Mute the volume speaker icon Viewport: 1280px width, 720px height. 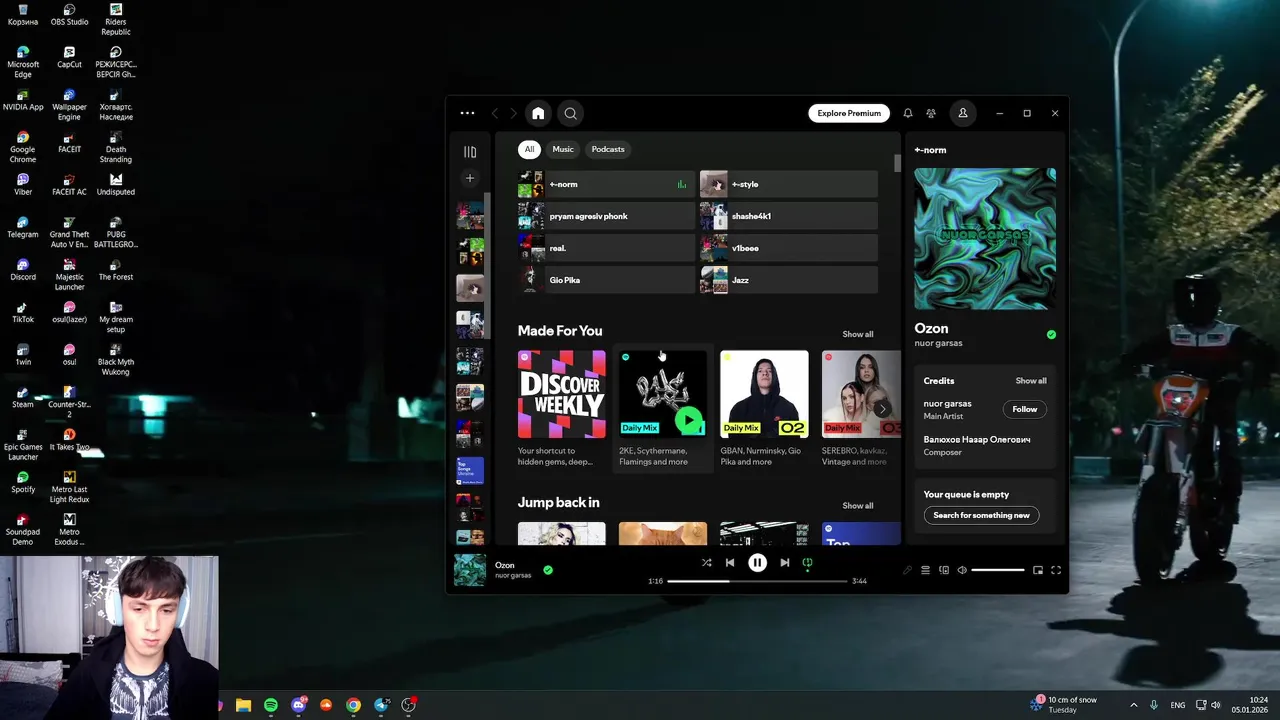pyautogui.click(x=962, y=570)
